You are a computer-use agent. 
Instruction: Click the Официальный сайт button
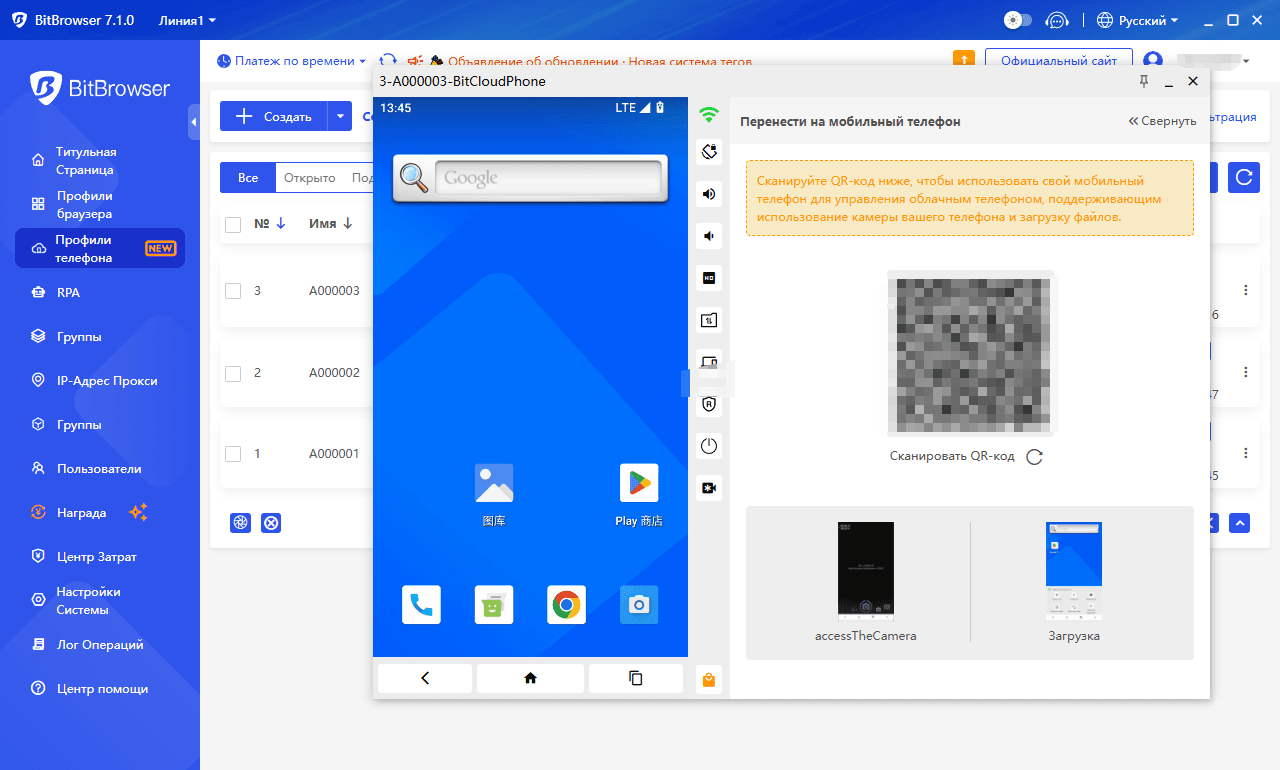1058,61
